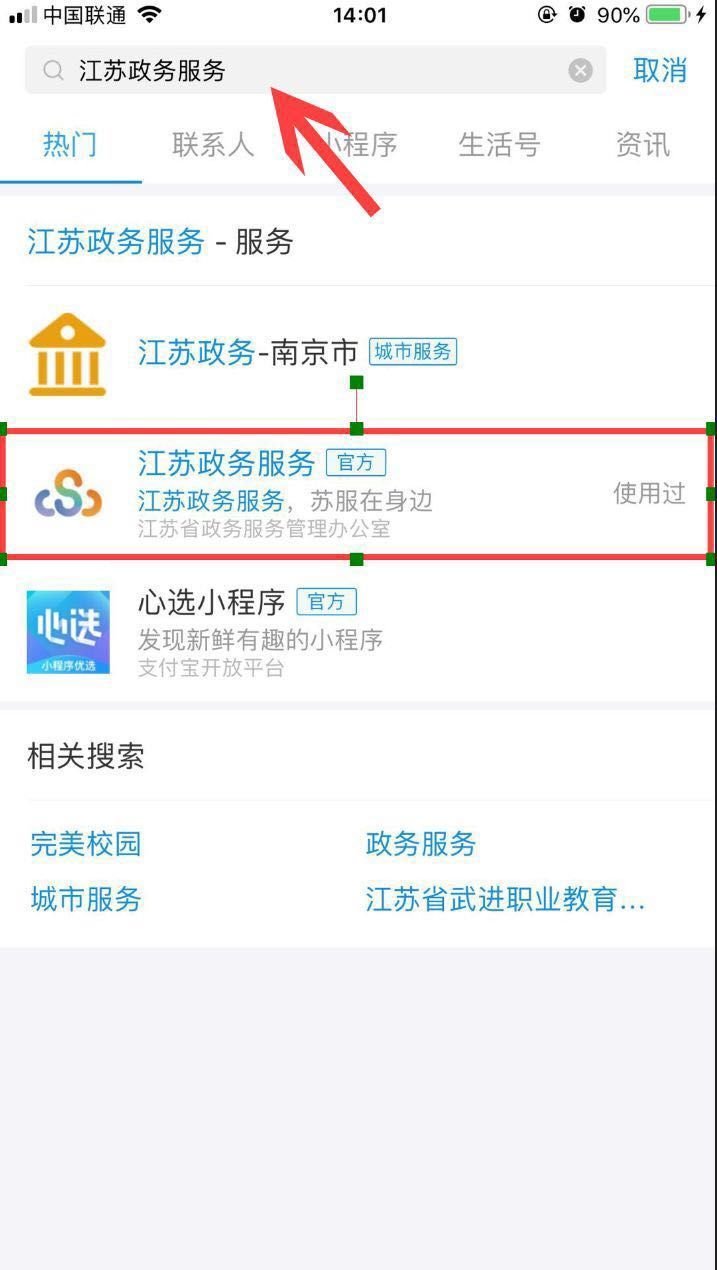Open the 江苏政务 bank building icon
The image size is (717, 1270).
click(x=67, y=353)
